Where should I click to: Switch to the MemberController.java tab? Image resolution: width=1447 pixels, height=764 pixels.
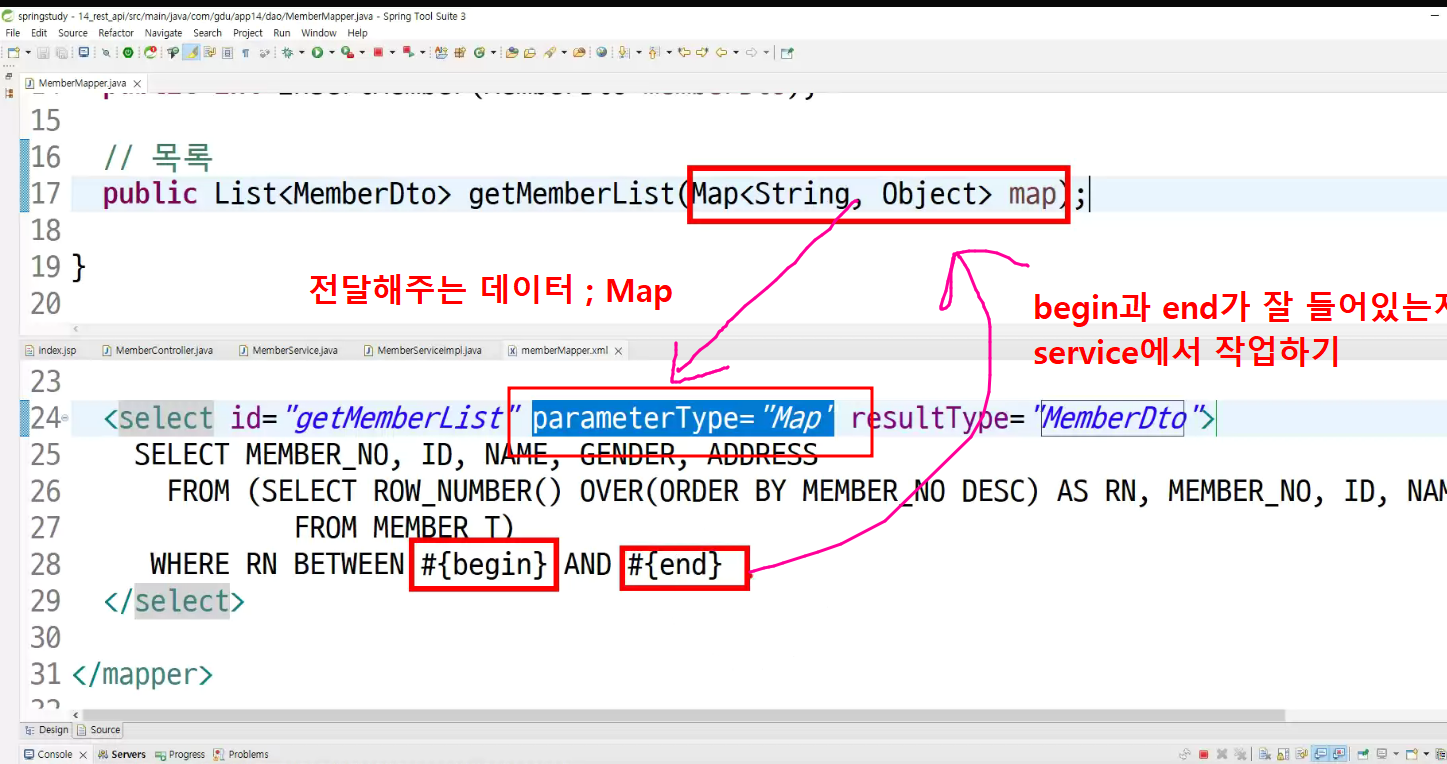pos(156,351)
